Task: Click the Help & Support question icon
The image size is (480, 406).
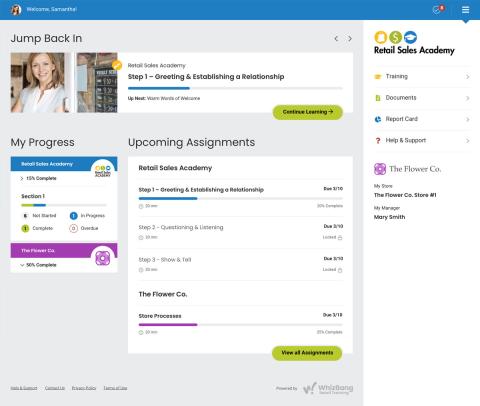Action: tap(378, 141)
